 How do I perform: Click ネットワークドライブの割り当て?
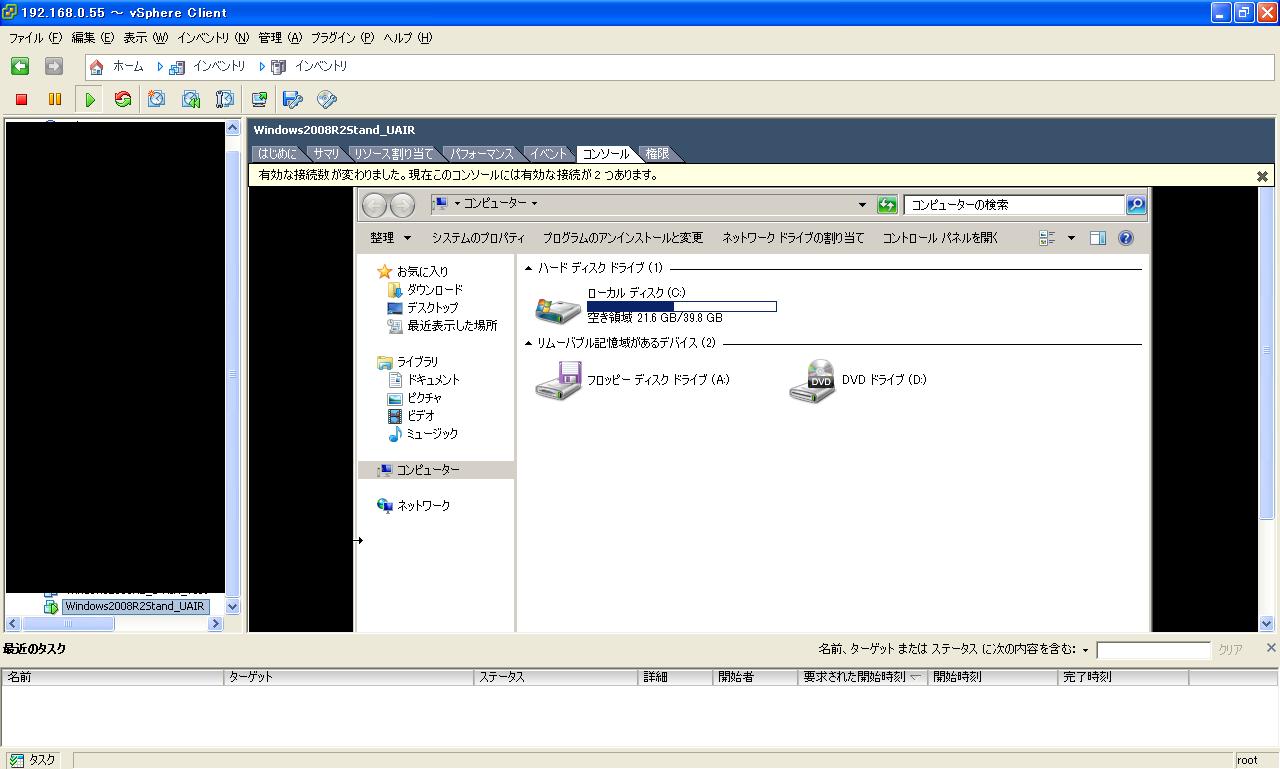coord(793,238)
